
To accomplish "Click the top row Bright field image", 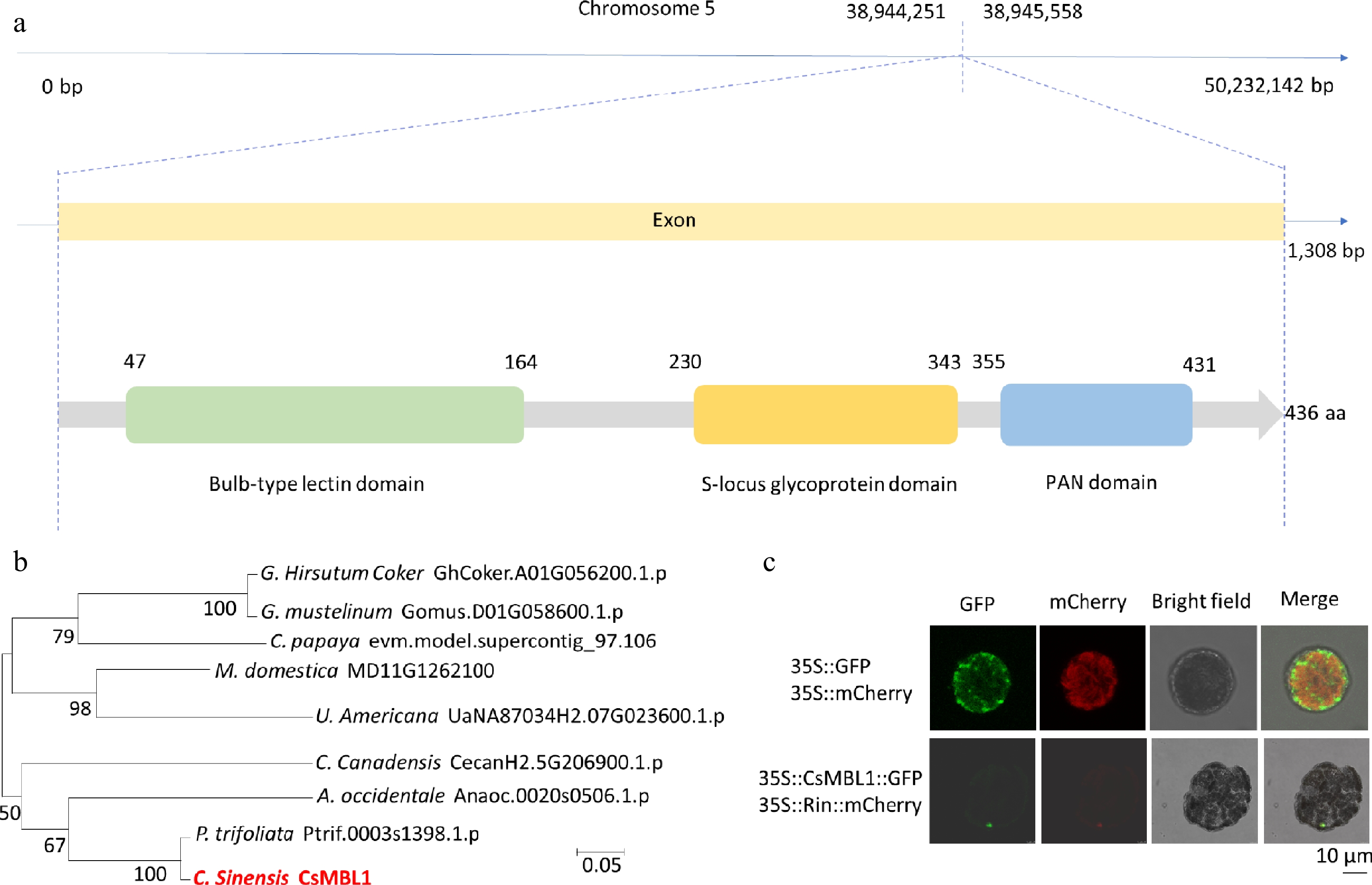I will pos(1203,678).
